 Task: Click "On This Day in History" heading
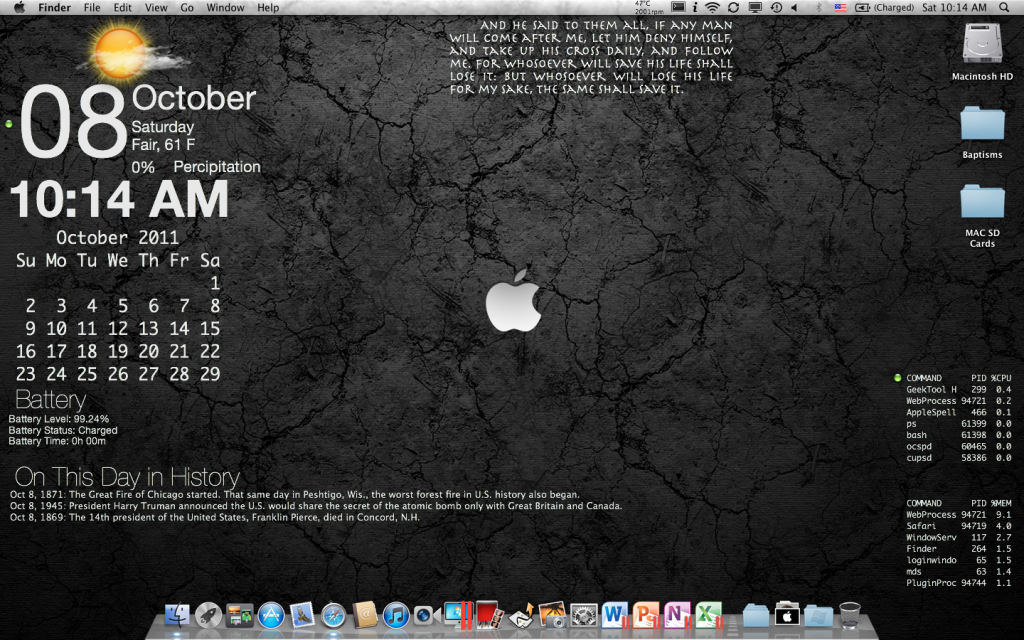coord(127,477)
